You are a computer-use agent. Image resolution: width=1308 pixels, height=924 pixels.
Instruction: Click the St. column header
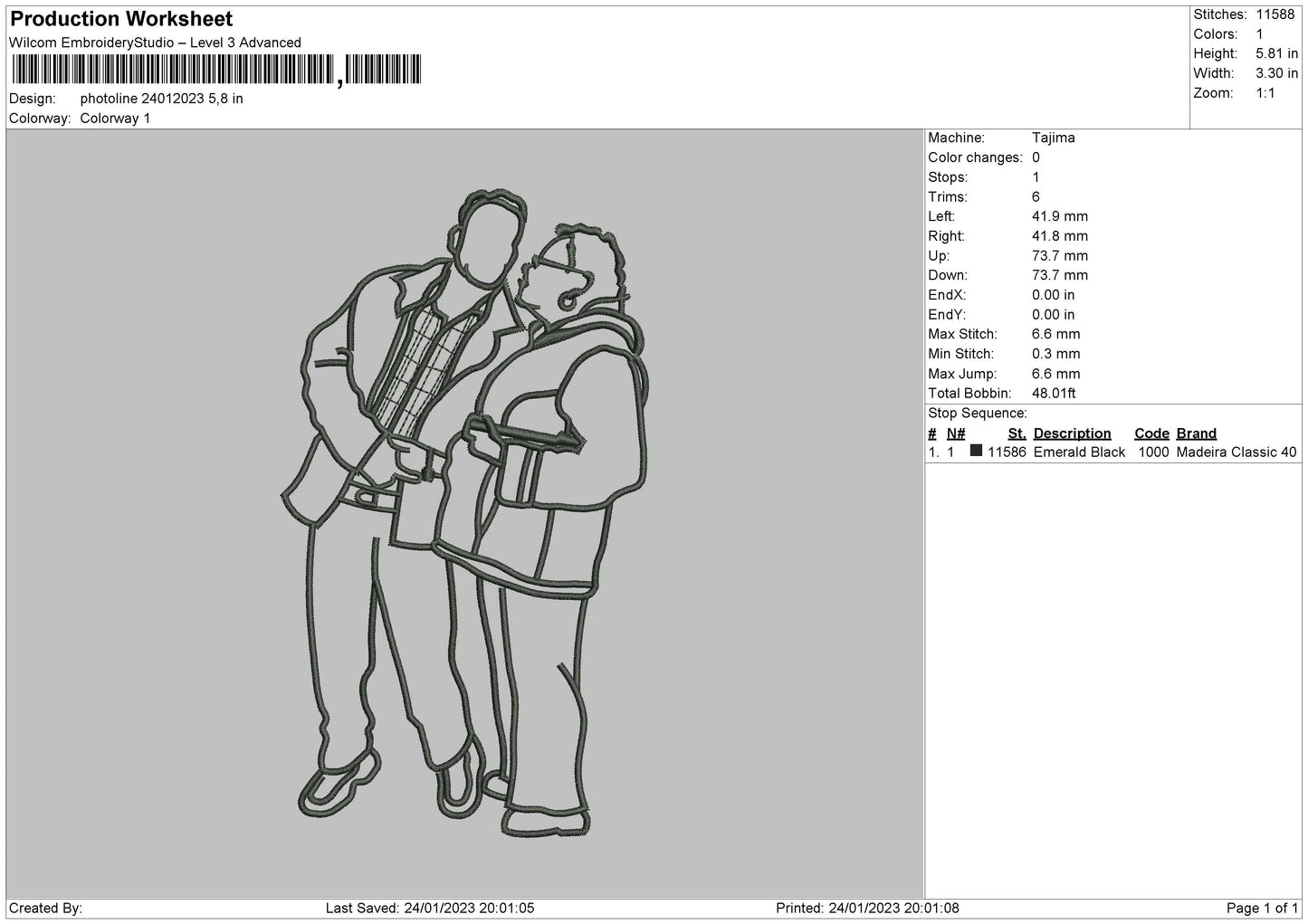(x=1017, y=433)
